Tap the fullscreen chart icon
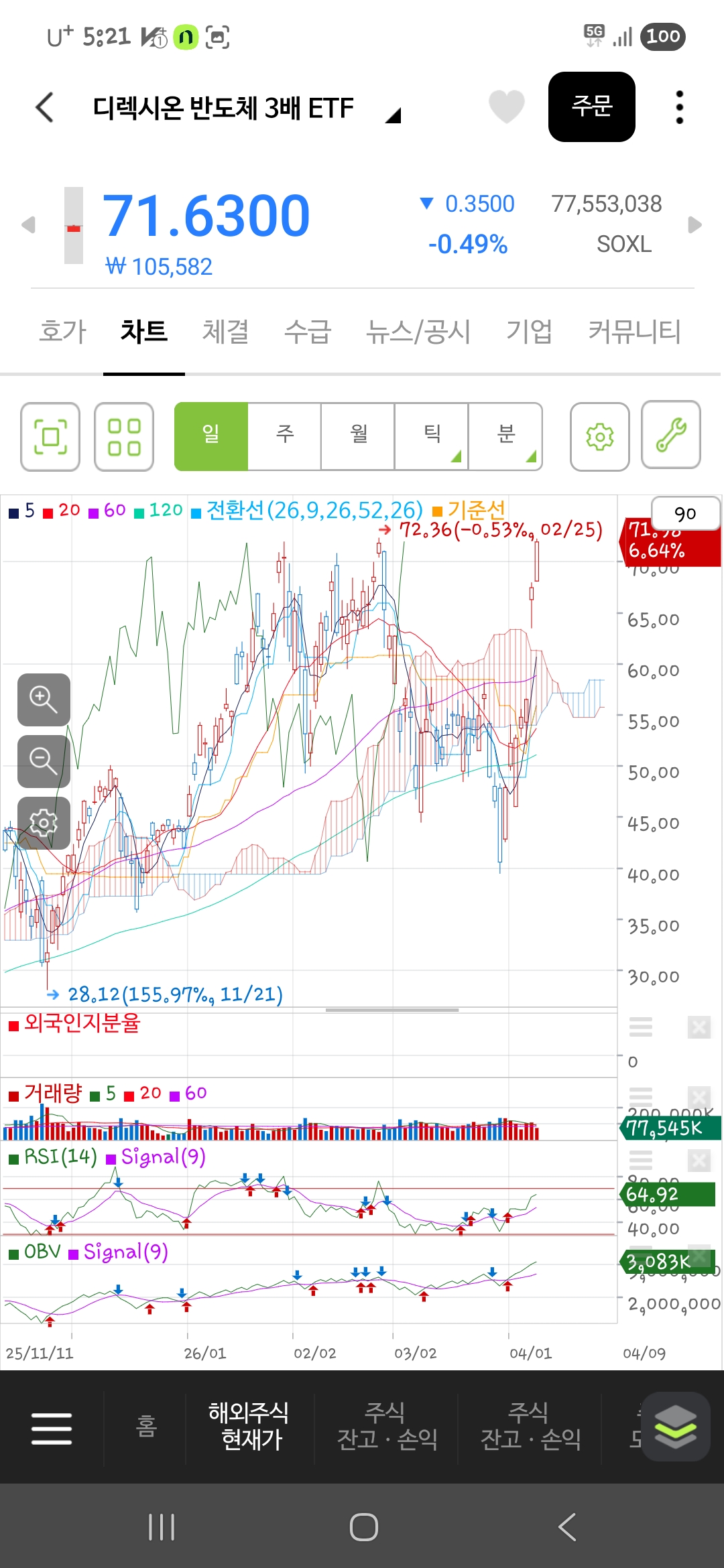The width and height of the screenshot is (724, 1568). [x=50, y=437]
